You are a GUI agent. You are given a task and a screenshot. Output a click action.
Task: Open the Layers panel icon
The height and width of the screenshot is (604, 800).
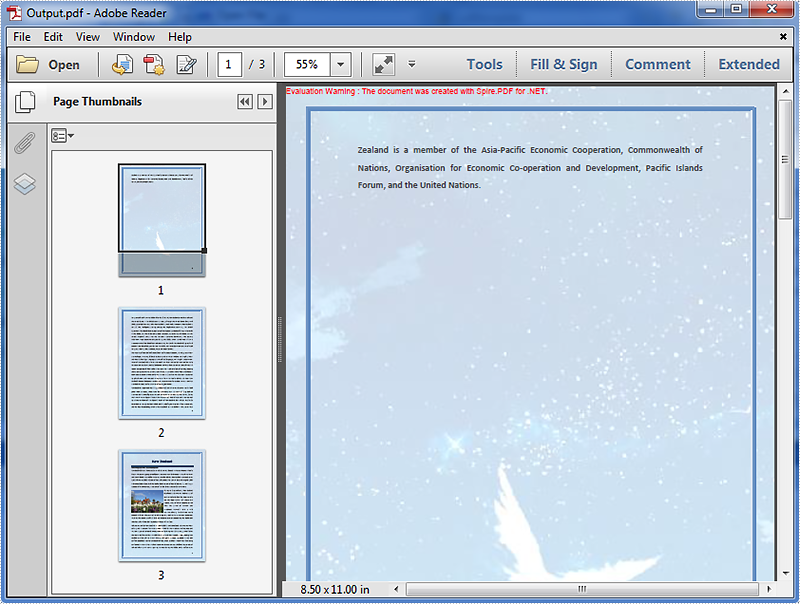(25, 184)
